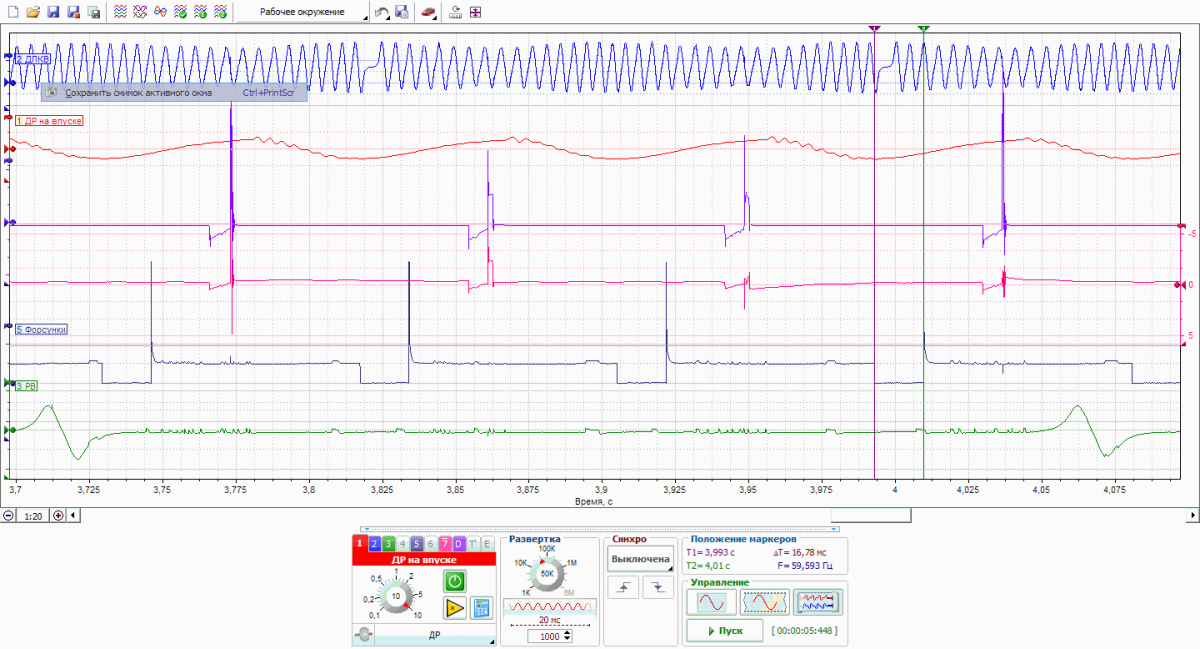Click the new document icon
The width and height of the screenshot is (1200, 649).
tap(12, 13)
